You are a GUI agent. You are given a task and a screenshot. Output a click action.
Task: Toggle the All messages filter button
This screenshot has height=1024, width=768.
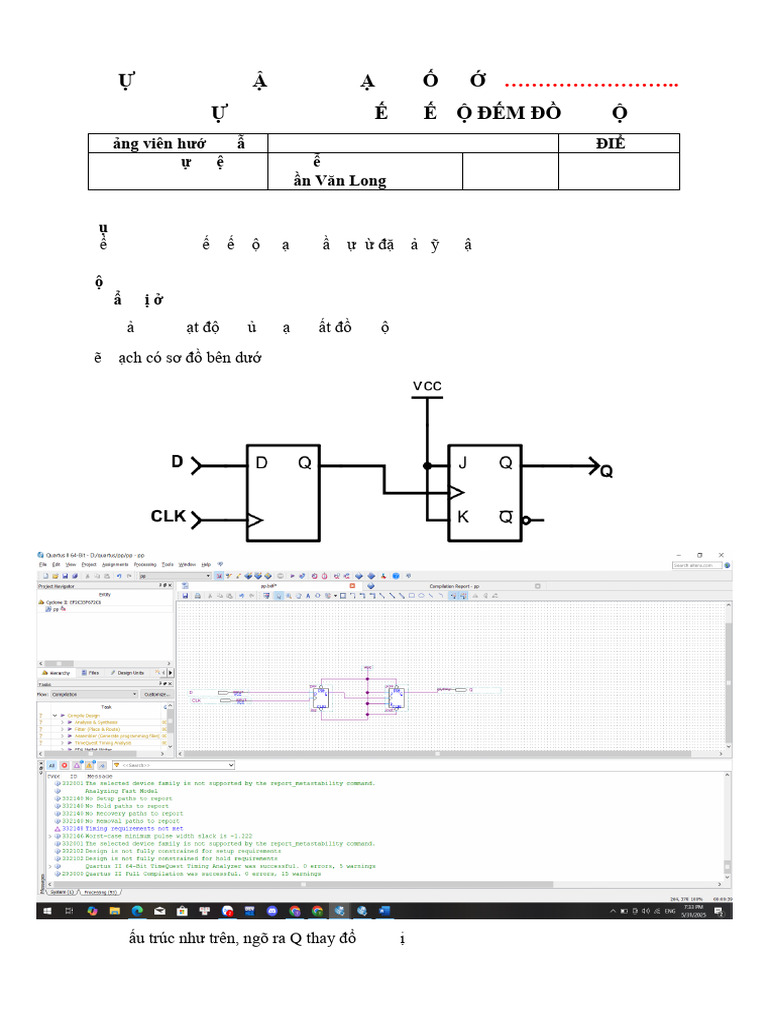tap(52, 765)
